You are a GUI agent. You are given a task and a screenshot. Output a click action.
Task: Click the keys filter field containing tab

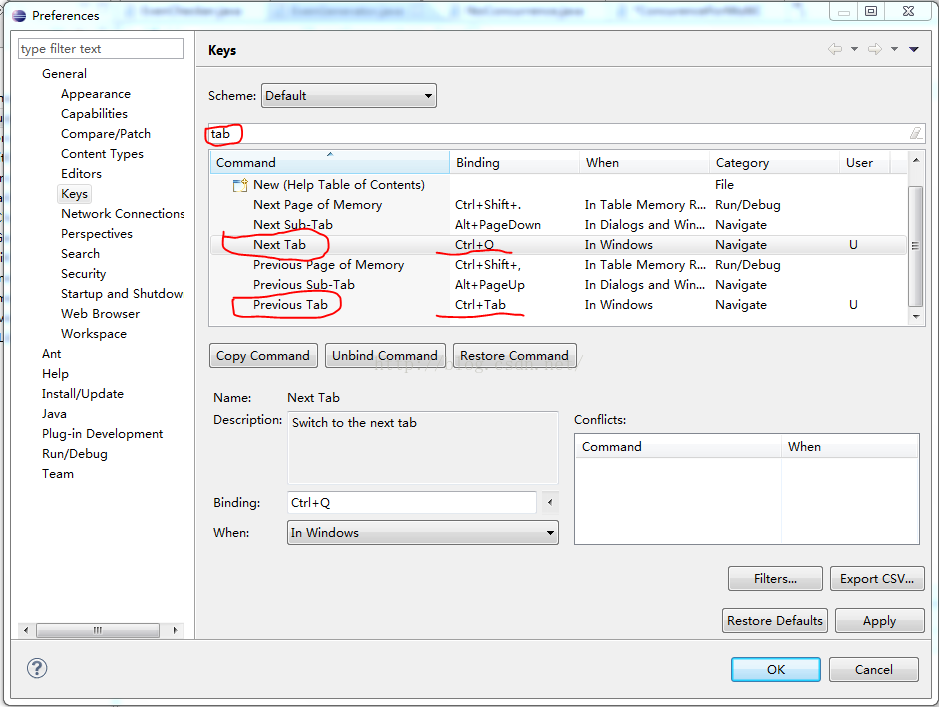(x=566, y=133)
